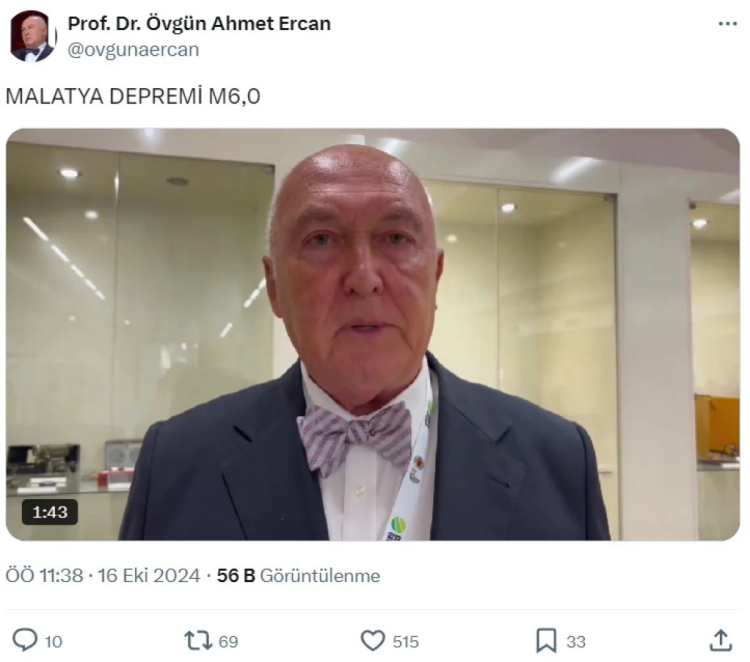
Task: Click the like count 515
Action: [406, 641]
